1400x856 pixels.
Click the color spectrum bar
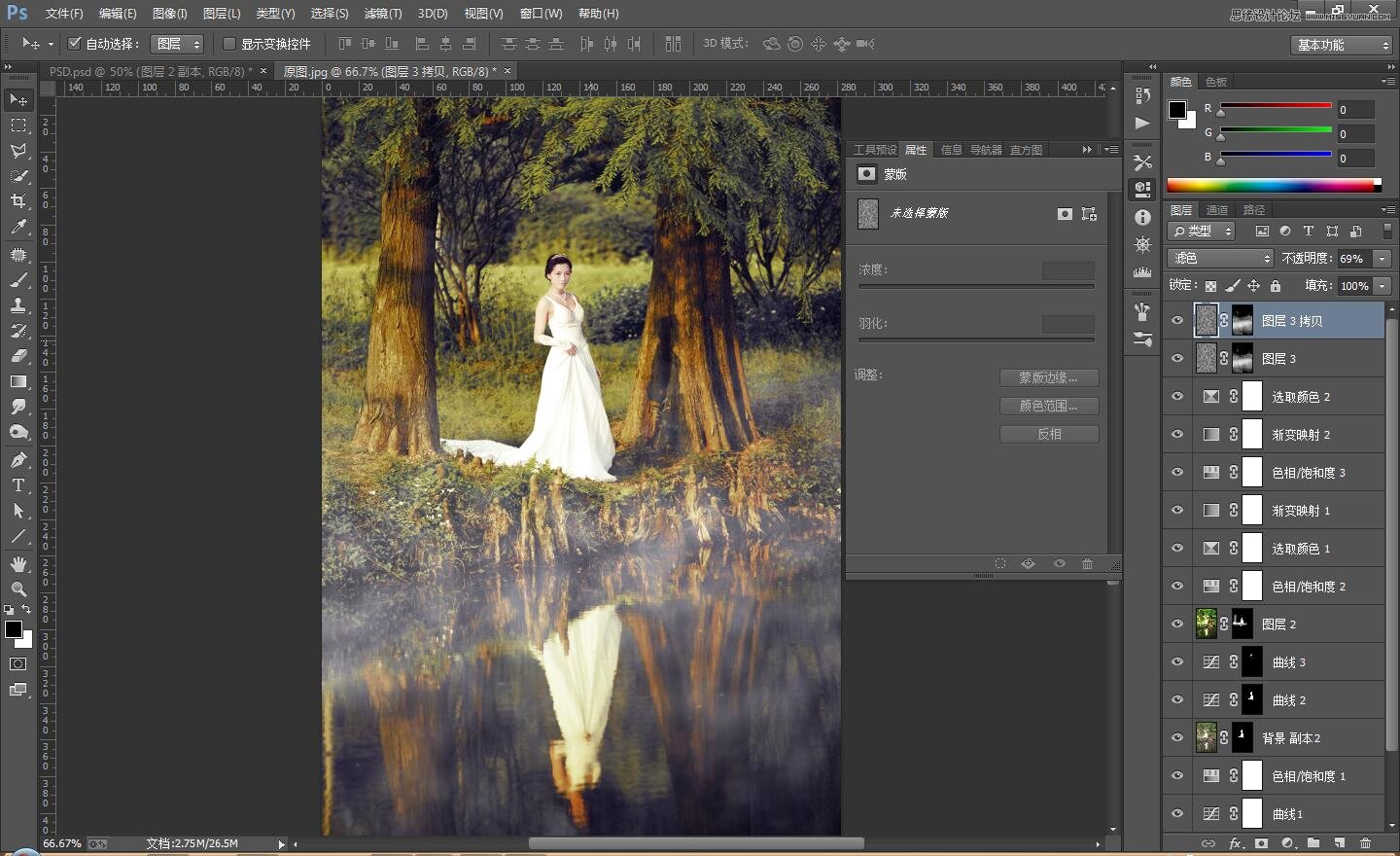tap(1270, 185)
